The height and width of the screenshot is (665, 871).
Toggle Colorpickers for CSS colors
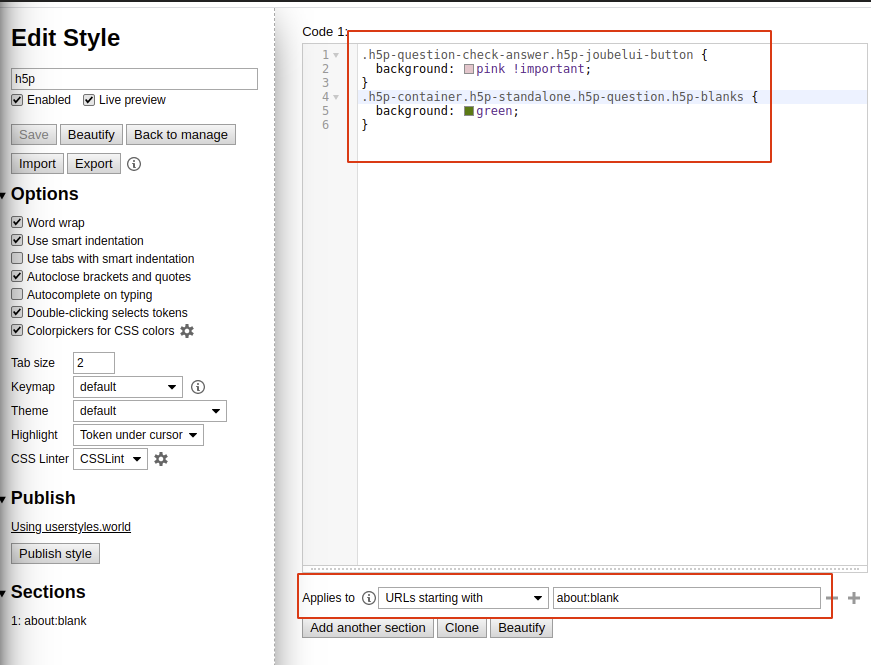click(17, 330)
